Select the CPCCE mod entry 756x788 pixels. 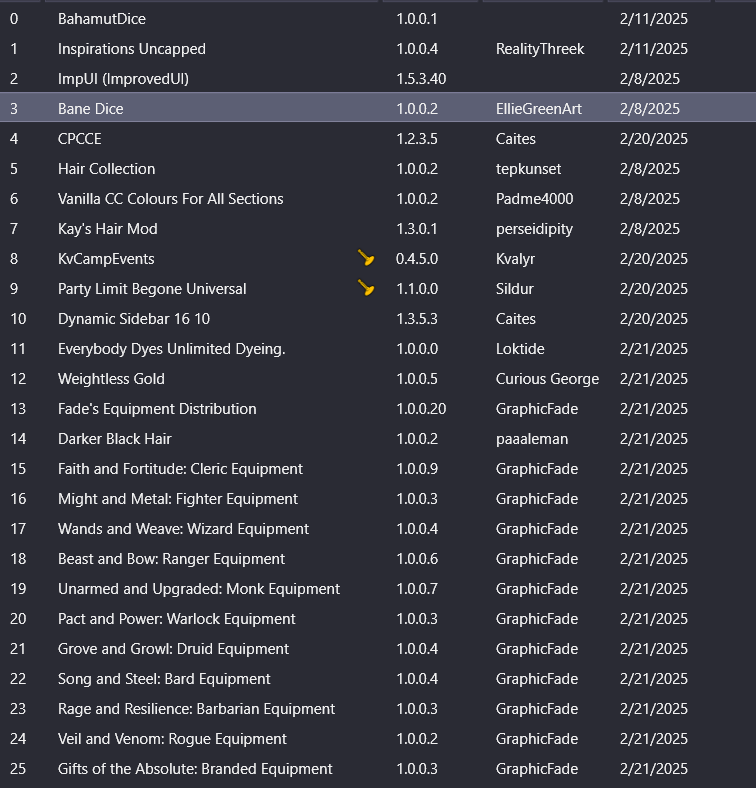(x=80, y=139)
